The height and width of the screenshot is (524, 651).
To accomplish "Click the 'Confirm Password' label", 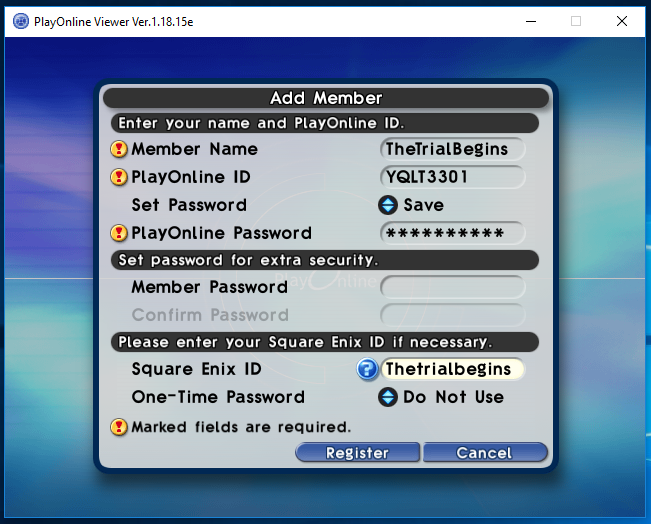I will 210,315.
